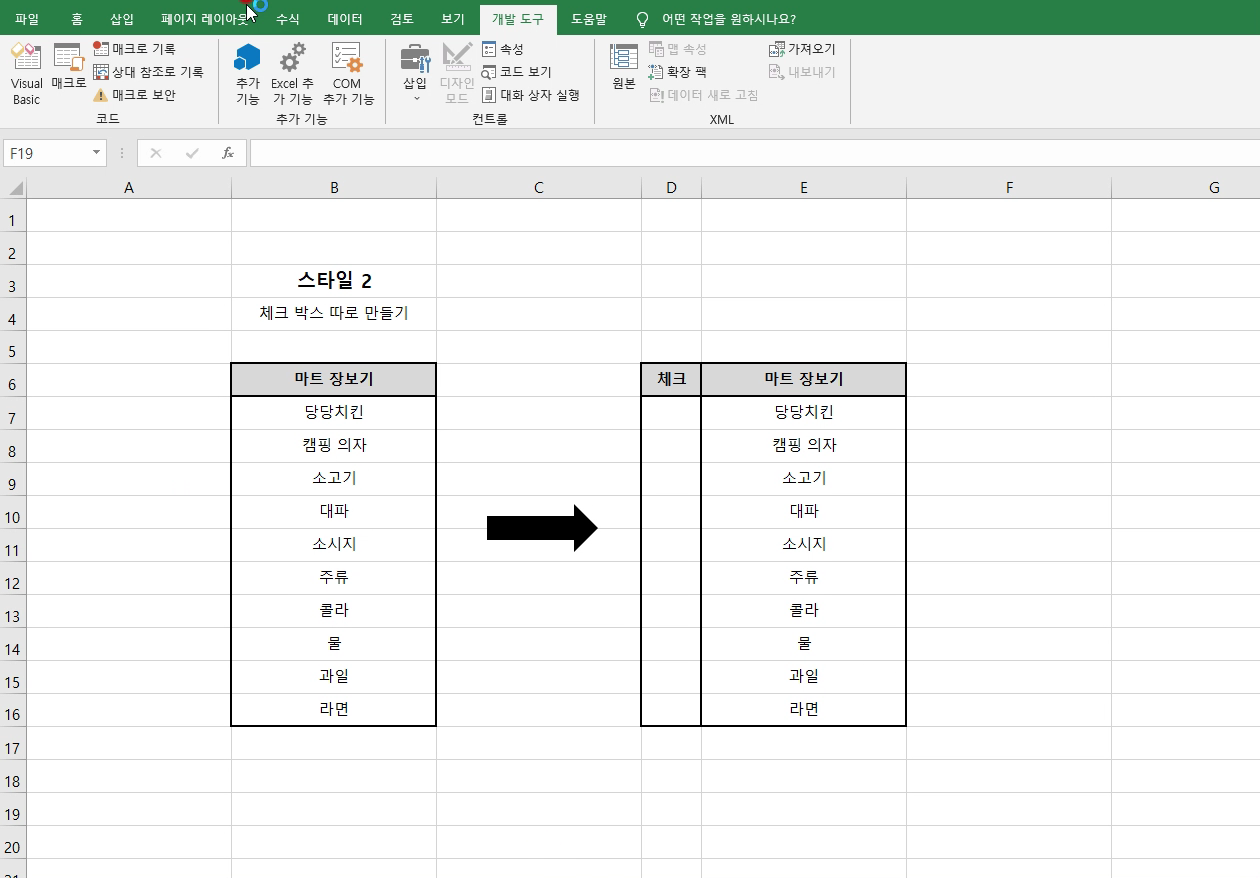The image size is (1260, 878).
Task: Click the fx Insert Function icon
Action: [x=228, y=153]
